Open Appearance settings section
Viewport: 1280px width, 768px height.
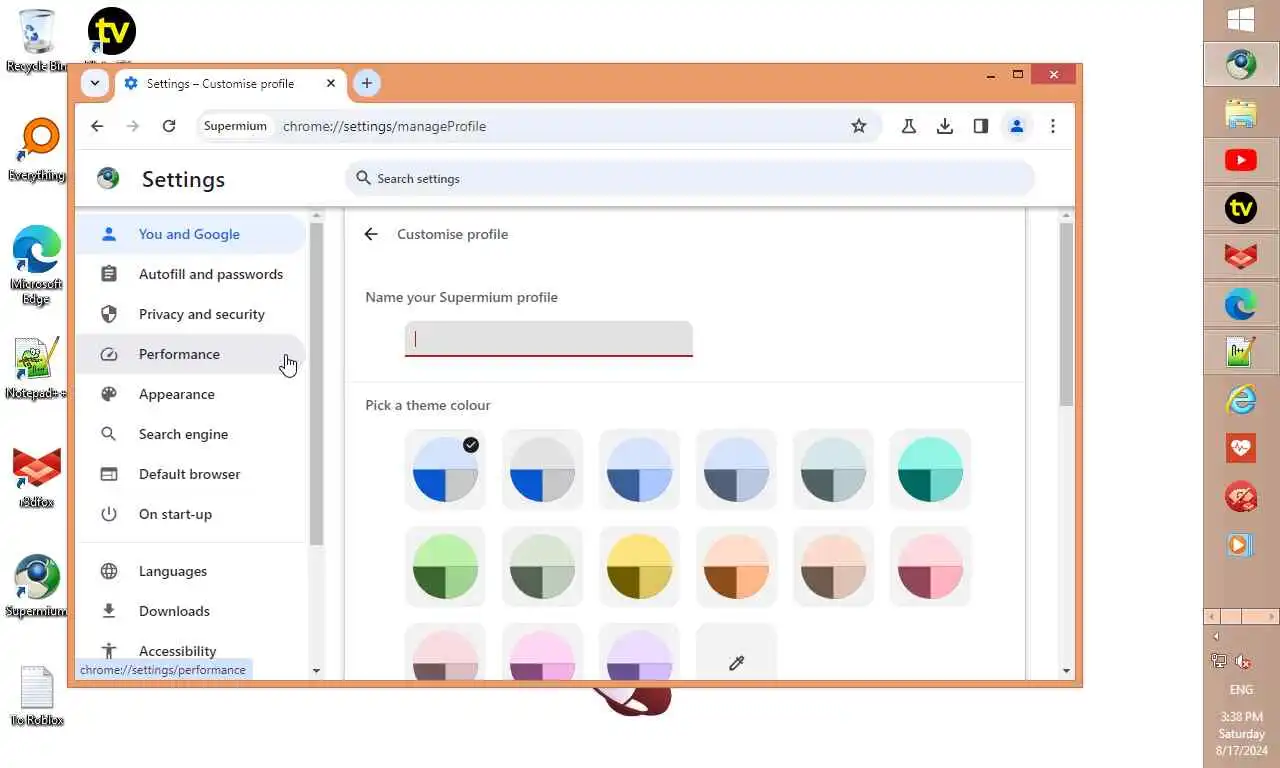pyautogui.click(x=190, y=394)
